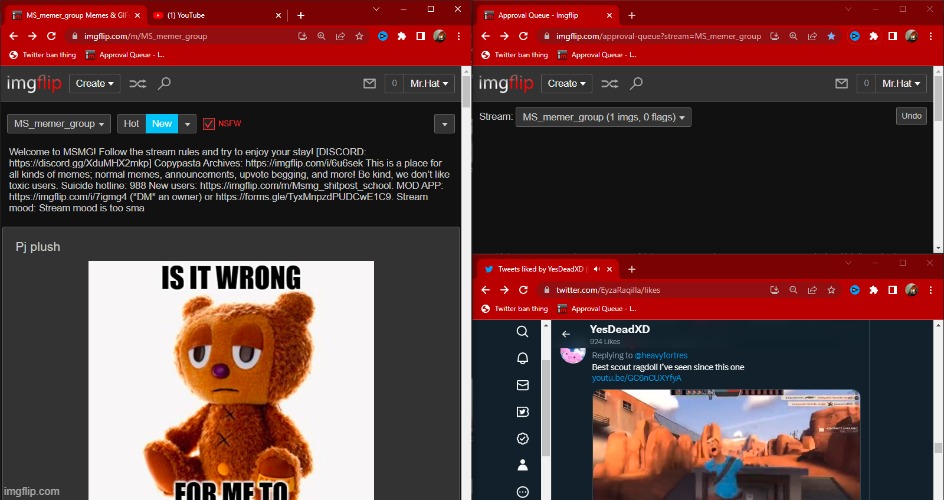Viewport: 944px width, 500px height.
Task: Open tab search chevron in MS_memer_group window
Action: pyautogui.click(x=376, y=9)
